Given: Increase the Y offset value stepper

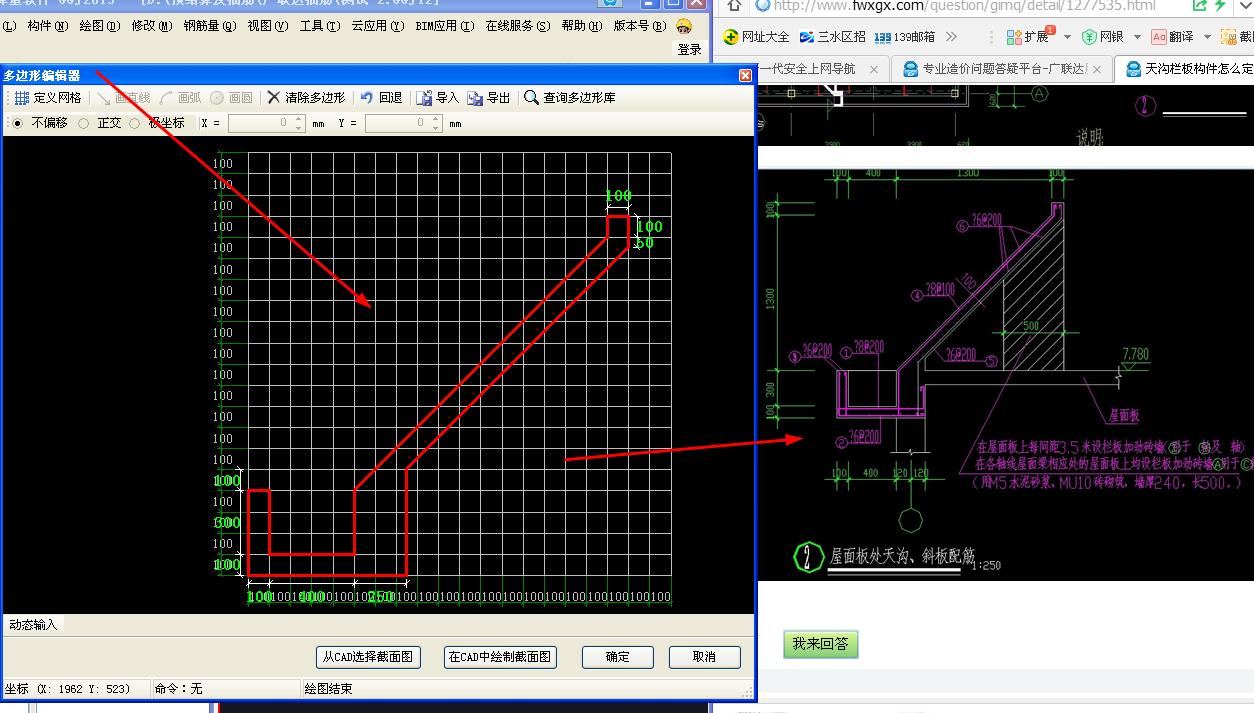Looking at the screenshot, I should pyautogui.click(x=435, y=119).
